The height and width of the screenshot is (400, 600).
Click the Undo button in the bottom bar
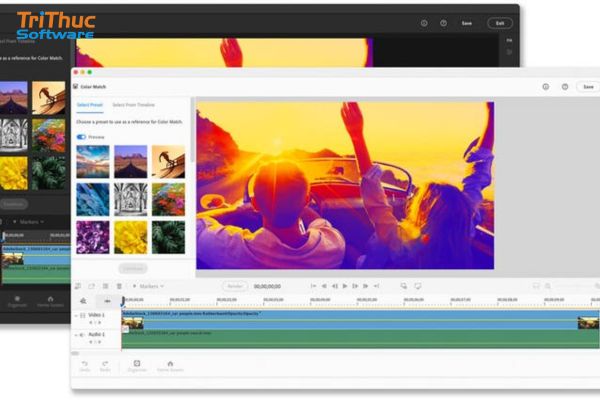[x=85, y=366]
